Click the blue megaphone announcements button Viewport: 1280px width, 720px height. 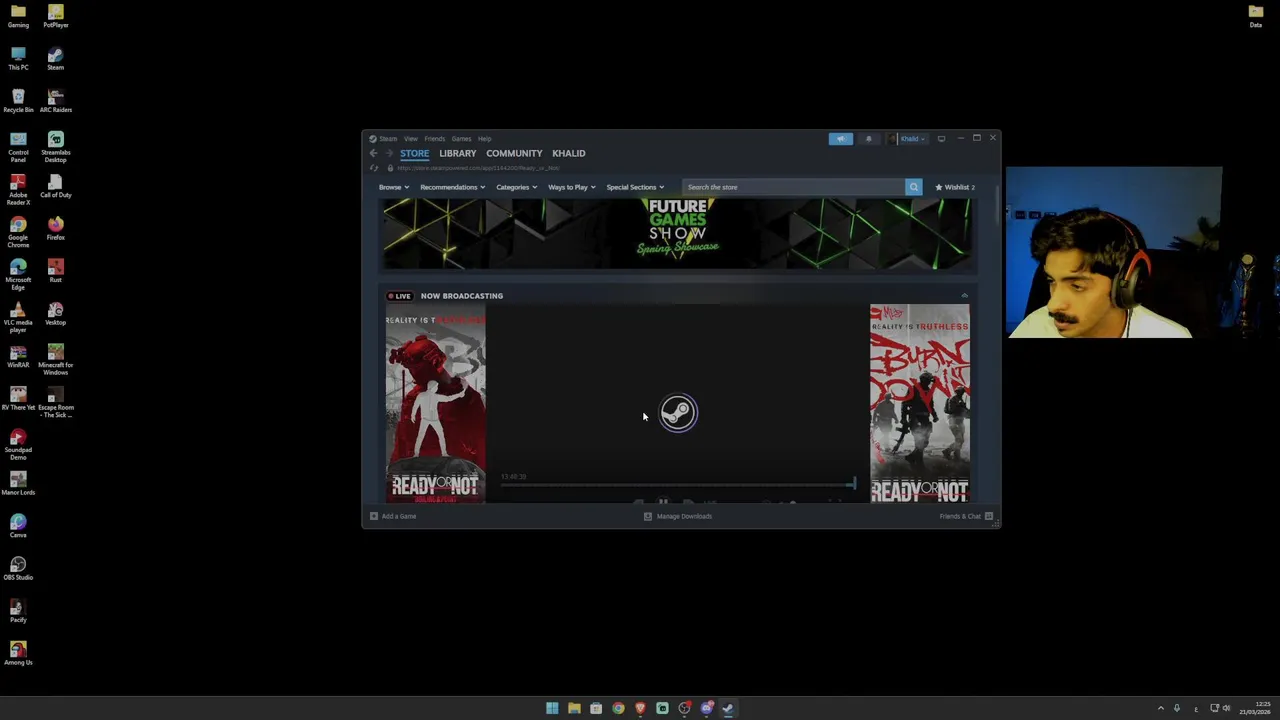[x=841, y=139]
